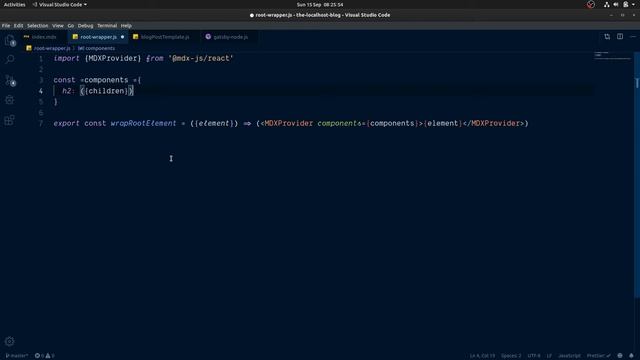The image size is (640, 360).
Task: Click the red circular tray indicator icon
Action: [591, 4]
